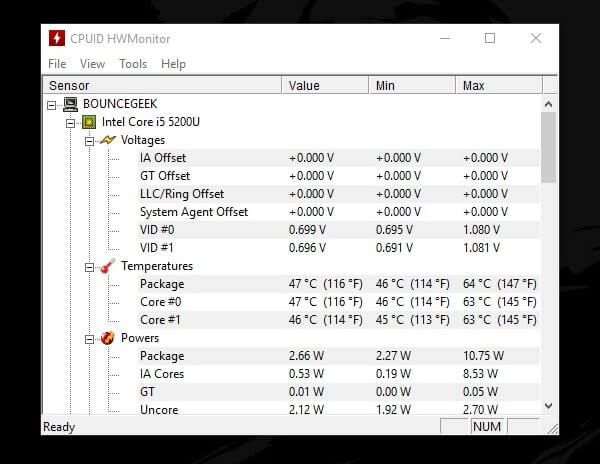600x464 pixels.
Task: Select the Uncore power row
Action: click(339, 409)
